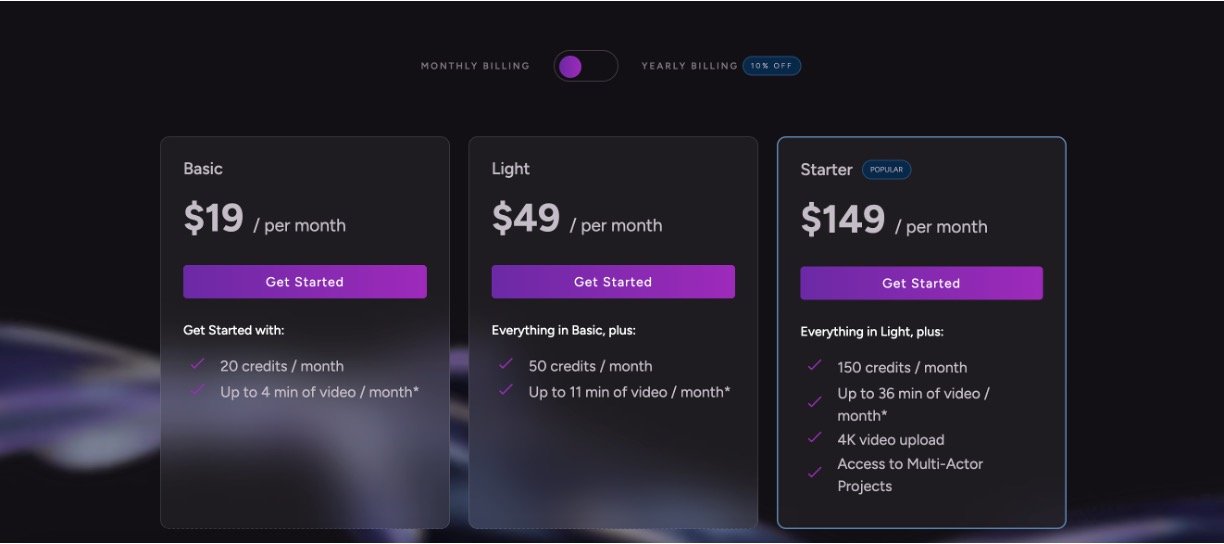Click checkmark beside 4K video upload
The width and height of the screenshot is (1224, 544).
point(814,439)
